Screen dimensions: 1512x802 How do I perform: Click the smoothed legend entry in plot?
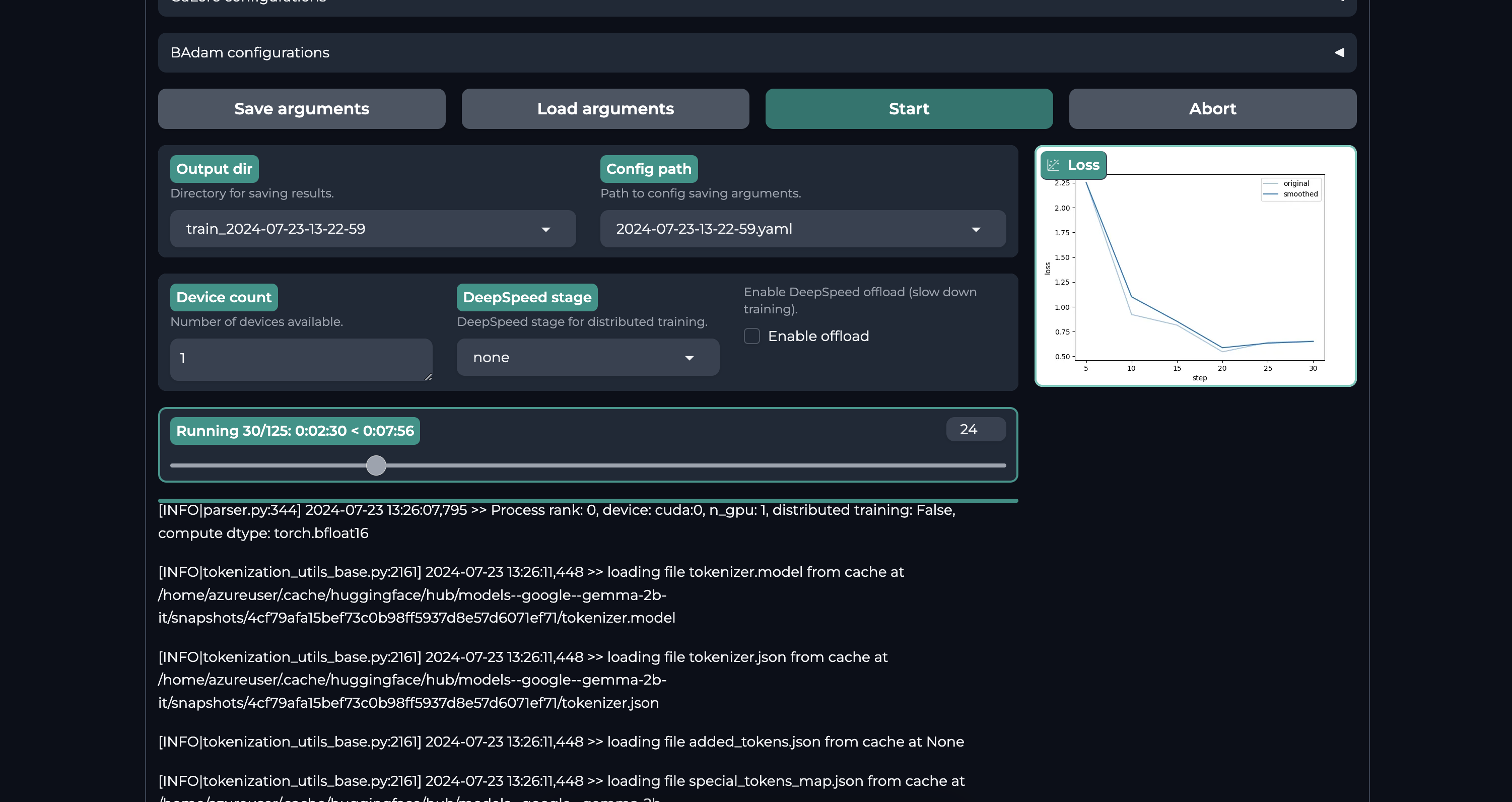click(x=1299, y=194)
